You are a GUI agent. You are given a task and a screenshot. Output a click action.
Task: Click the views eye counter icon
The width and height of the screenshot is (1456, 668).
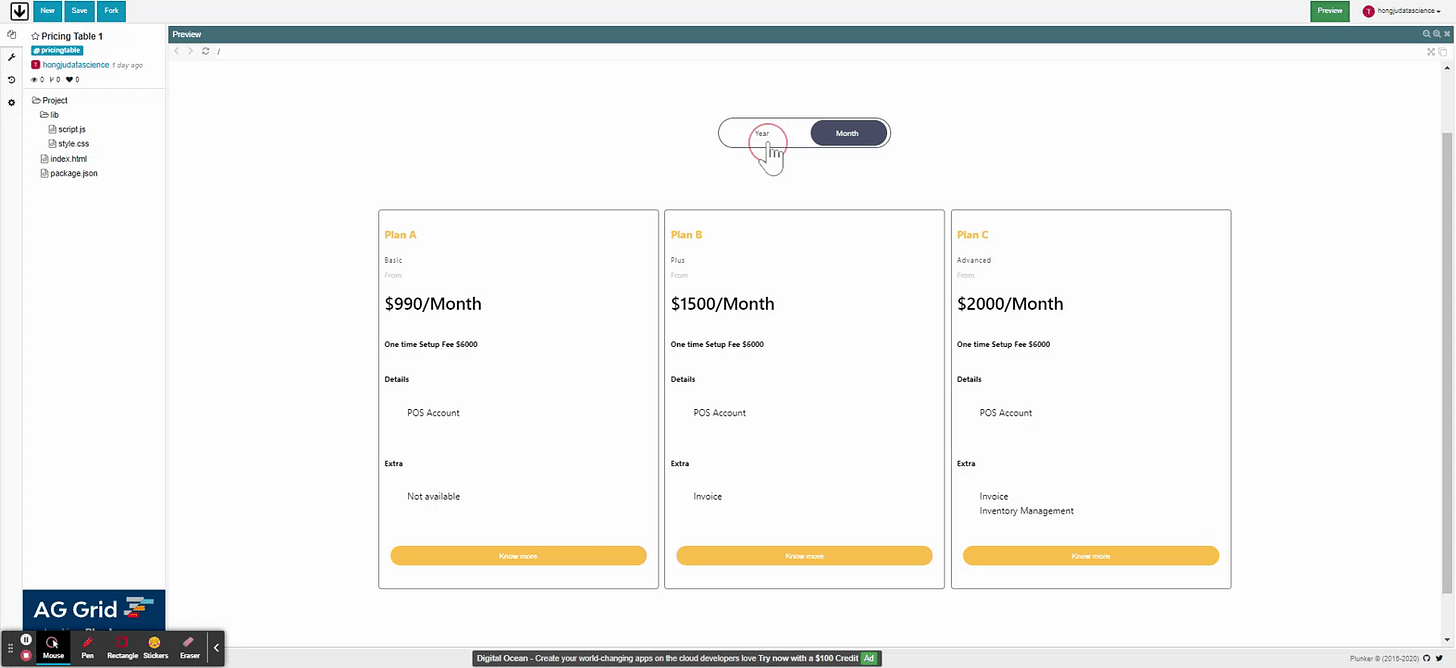[x=34, y=79]
